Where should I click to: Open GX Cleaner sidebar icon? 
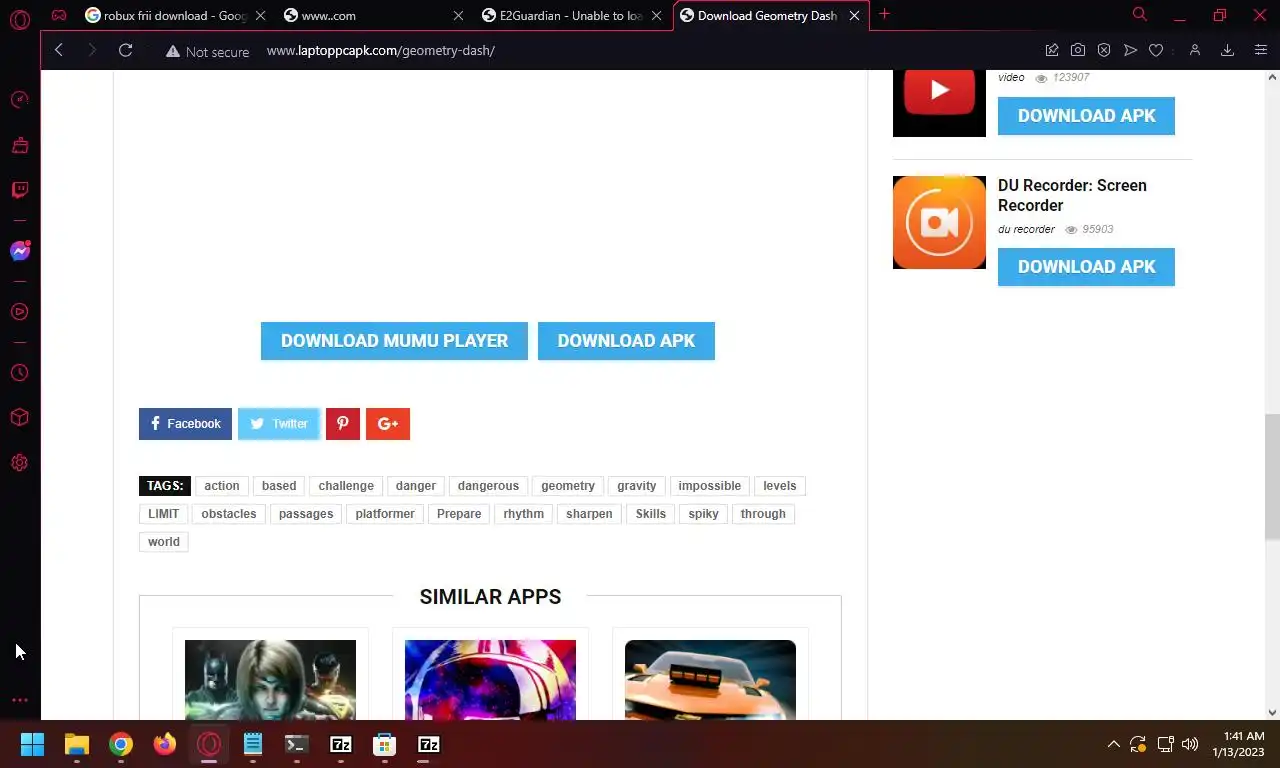(x=19, y=146)
